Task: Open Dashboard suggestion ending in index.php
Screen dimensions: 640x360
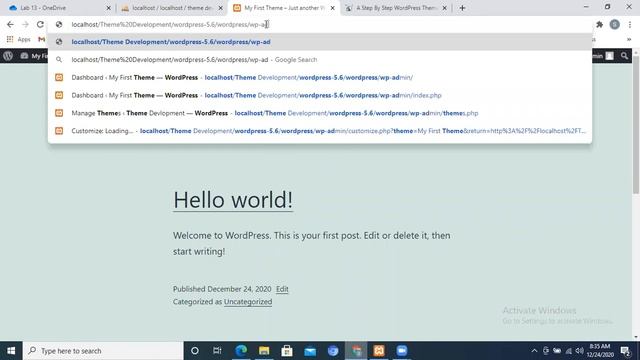Action: tap(320, 95)
